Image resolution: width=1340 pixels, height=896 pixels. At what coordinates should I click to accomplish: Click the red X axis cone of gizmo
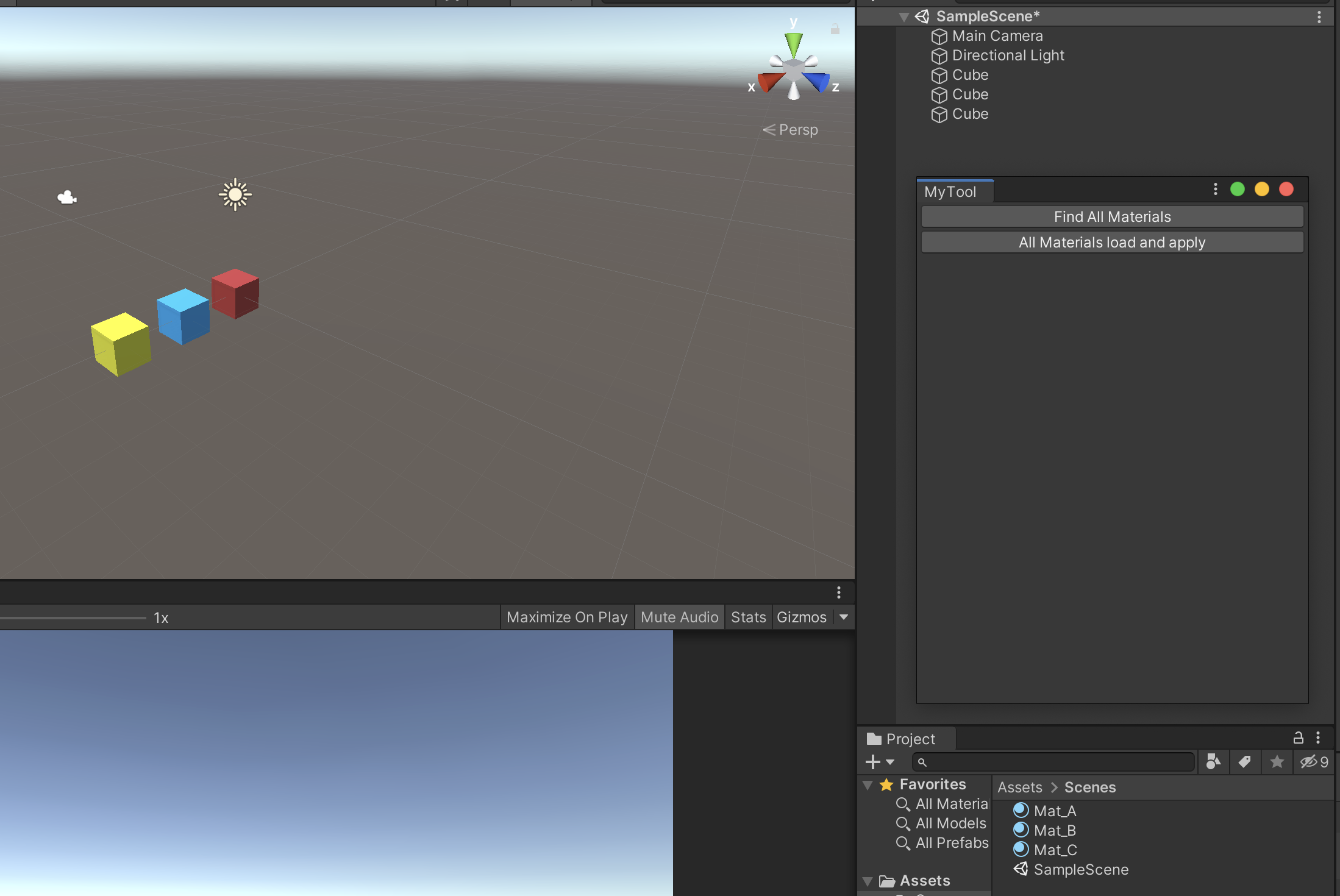coord(771,81)
